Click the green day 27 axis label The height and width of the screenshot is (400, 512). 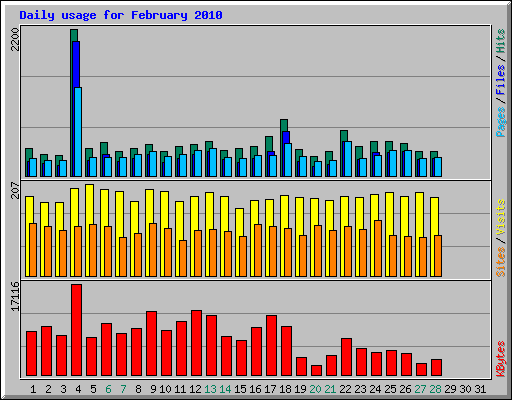tap(420, 389)
